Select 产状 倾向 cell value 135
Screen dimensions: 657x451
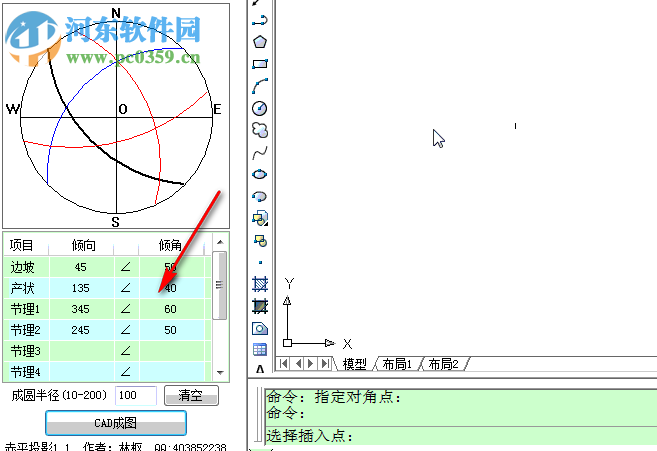pyautogui.click(x=81, y=288)
